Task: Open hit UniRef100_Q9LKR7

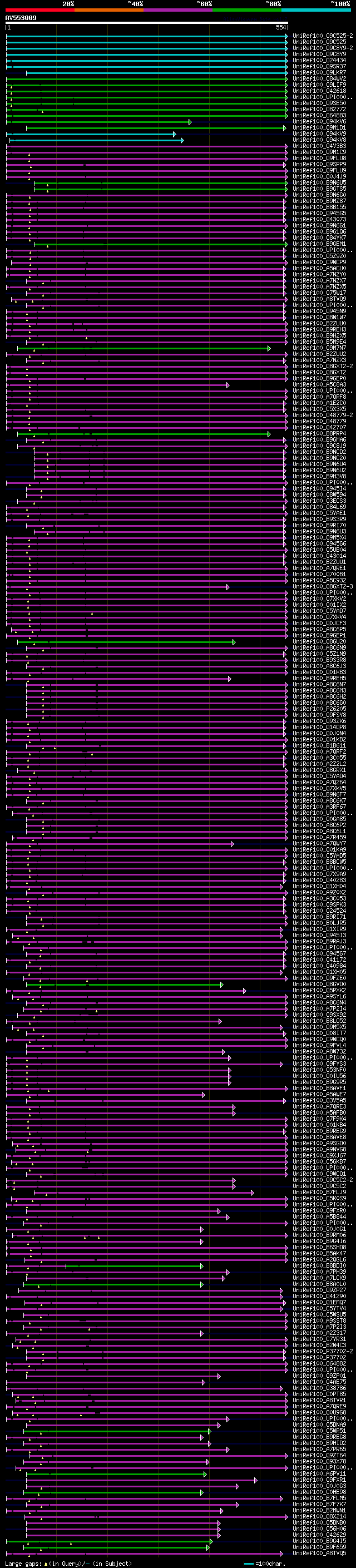Action: tap(319, 72)
